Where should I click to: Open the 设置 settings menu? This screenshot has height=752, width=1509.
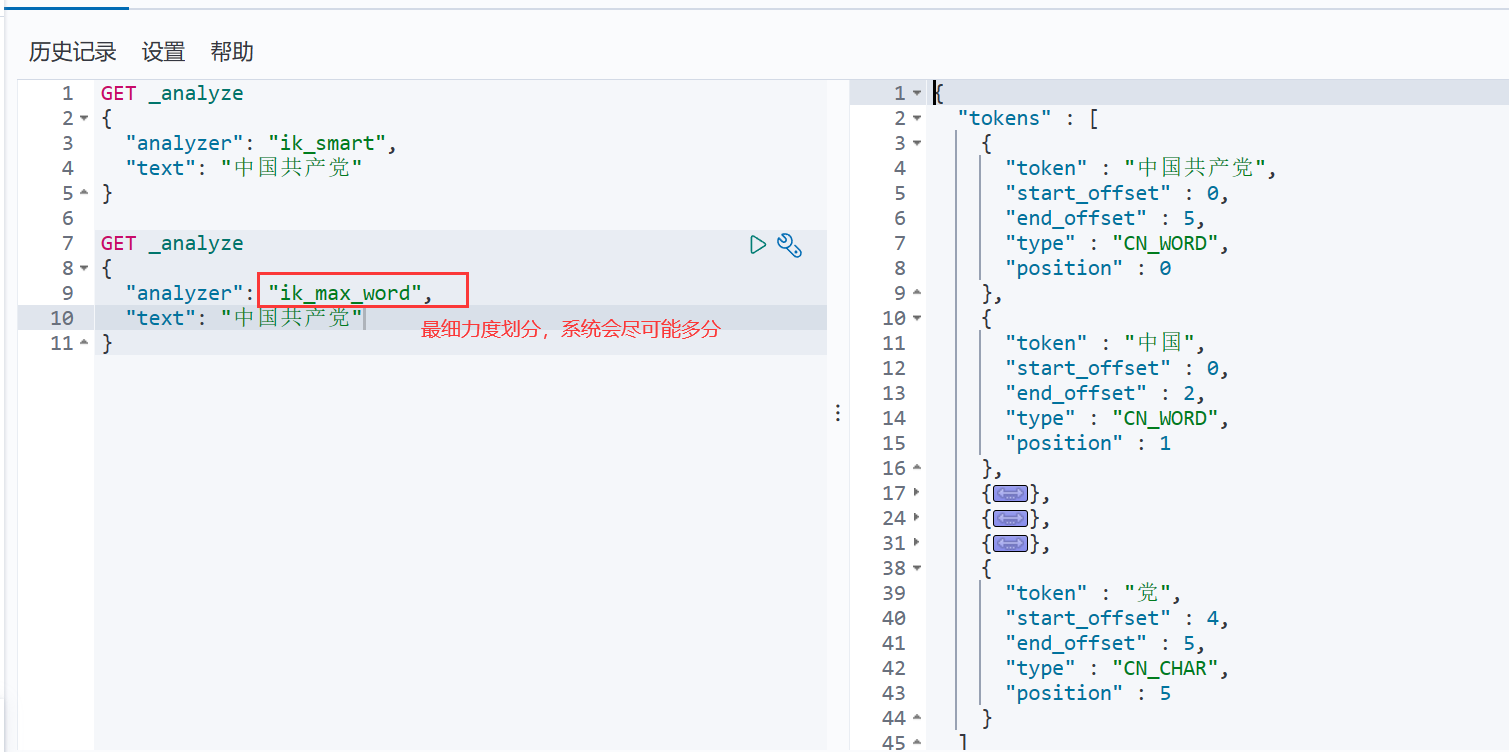163,52
